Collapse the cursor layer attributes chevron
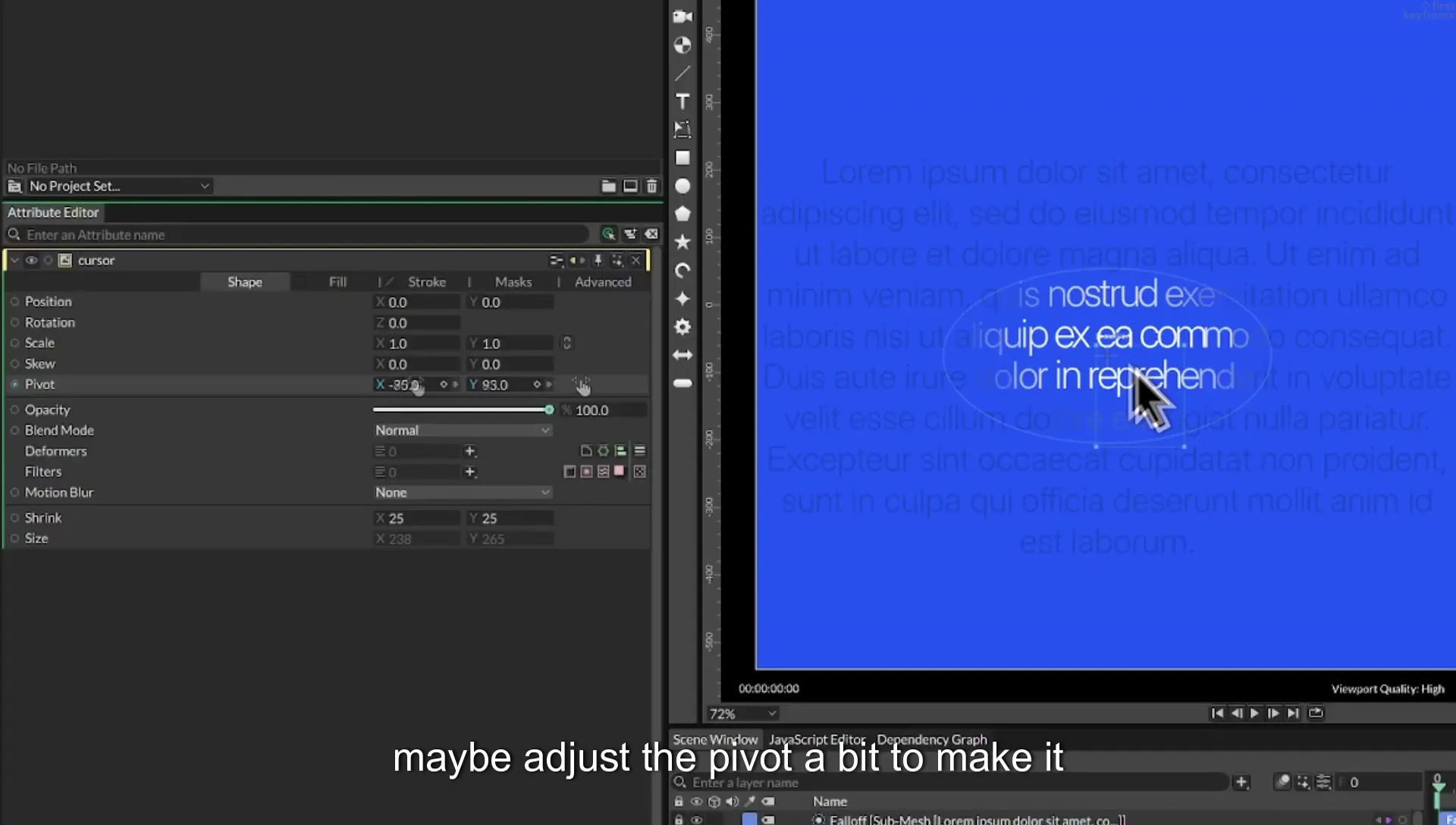The height and width of the screenshot is (825, 1456). (x=14, y=260)
